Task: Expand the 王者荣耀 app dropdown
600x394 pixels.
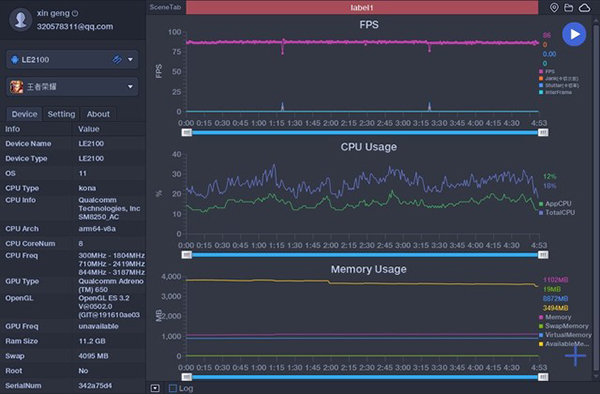Action: click(x=130, y=87)
